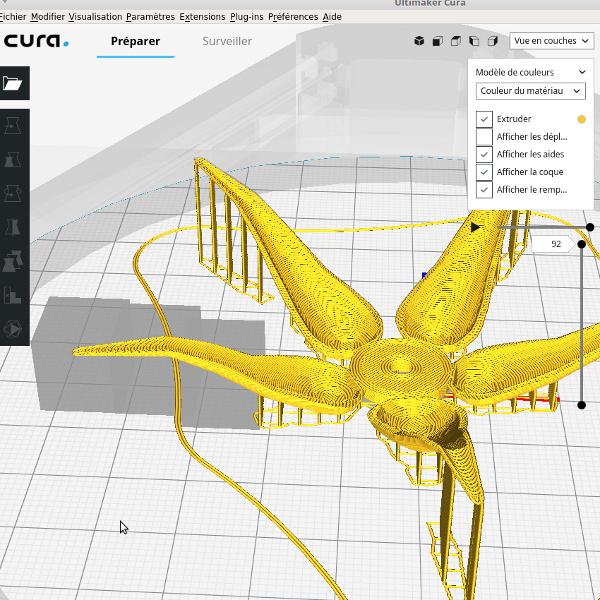Screen dimensions: 600x600
Task: Toggle Afficher les aides checkbox
Action: click(x=484, y=154)
